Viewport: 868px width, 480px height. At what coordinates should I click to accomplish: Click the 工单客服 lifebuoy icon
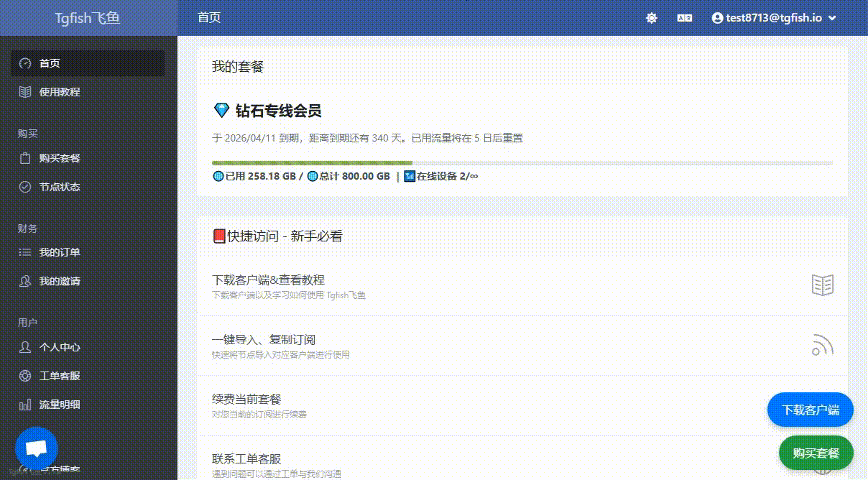(x=26, y=376)
